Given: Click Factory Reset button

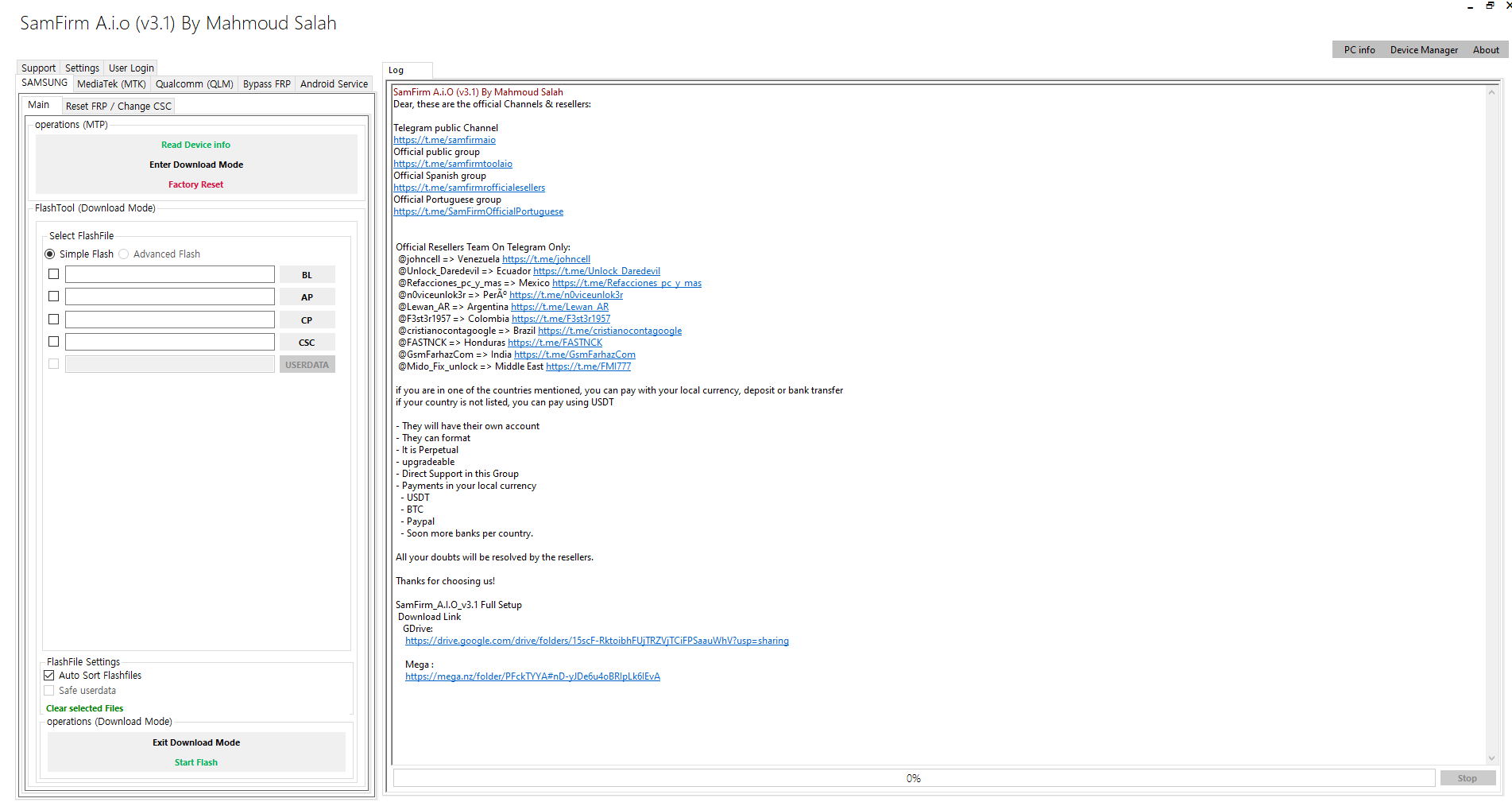Looking at the screenshot, I should click(x=196, y=184).
